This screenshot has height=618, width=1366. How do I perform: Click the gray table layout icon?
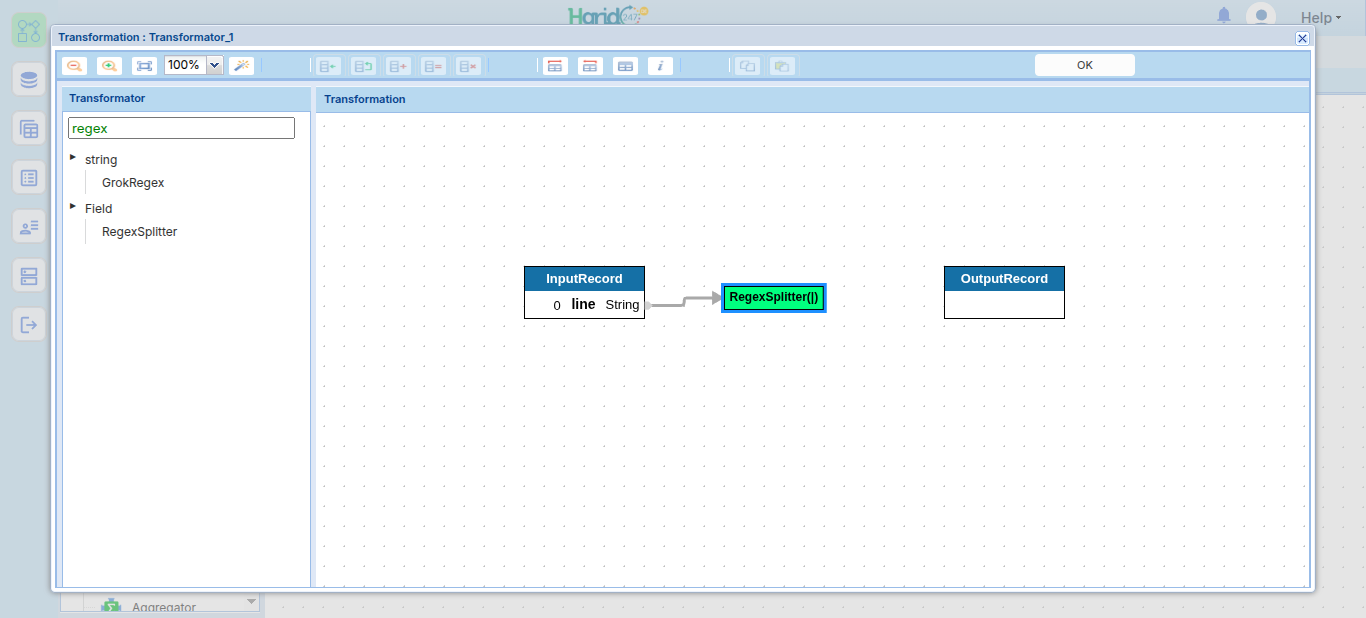click(625, 66)
